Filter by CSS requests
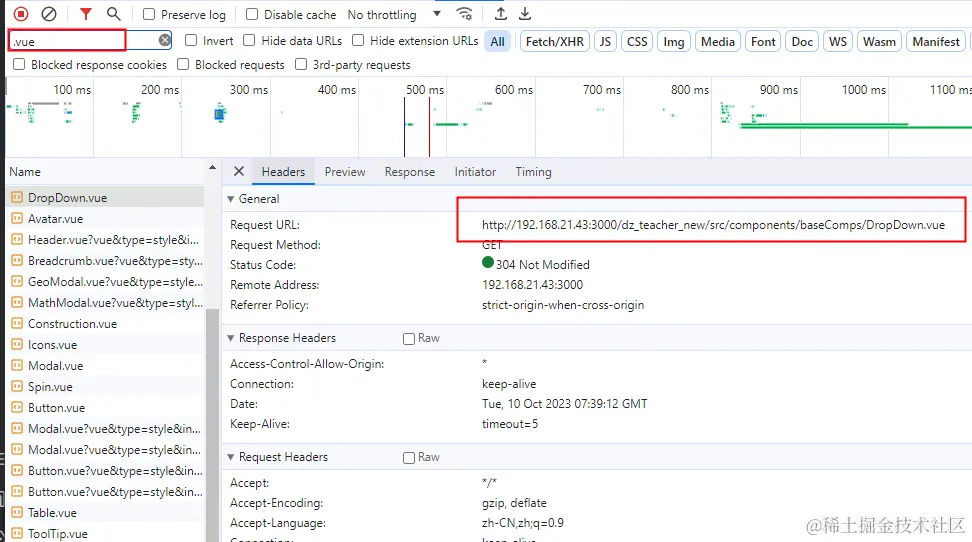Screen dimensions: 972x542 coord(637,42)
